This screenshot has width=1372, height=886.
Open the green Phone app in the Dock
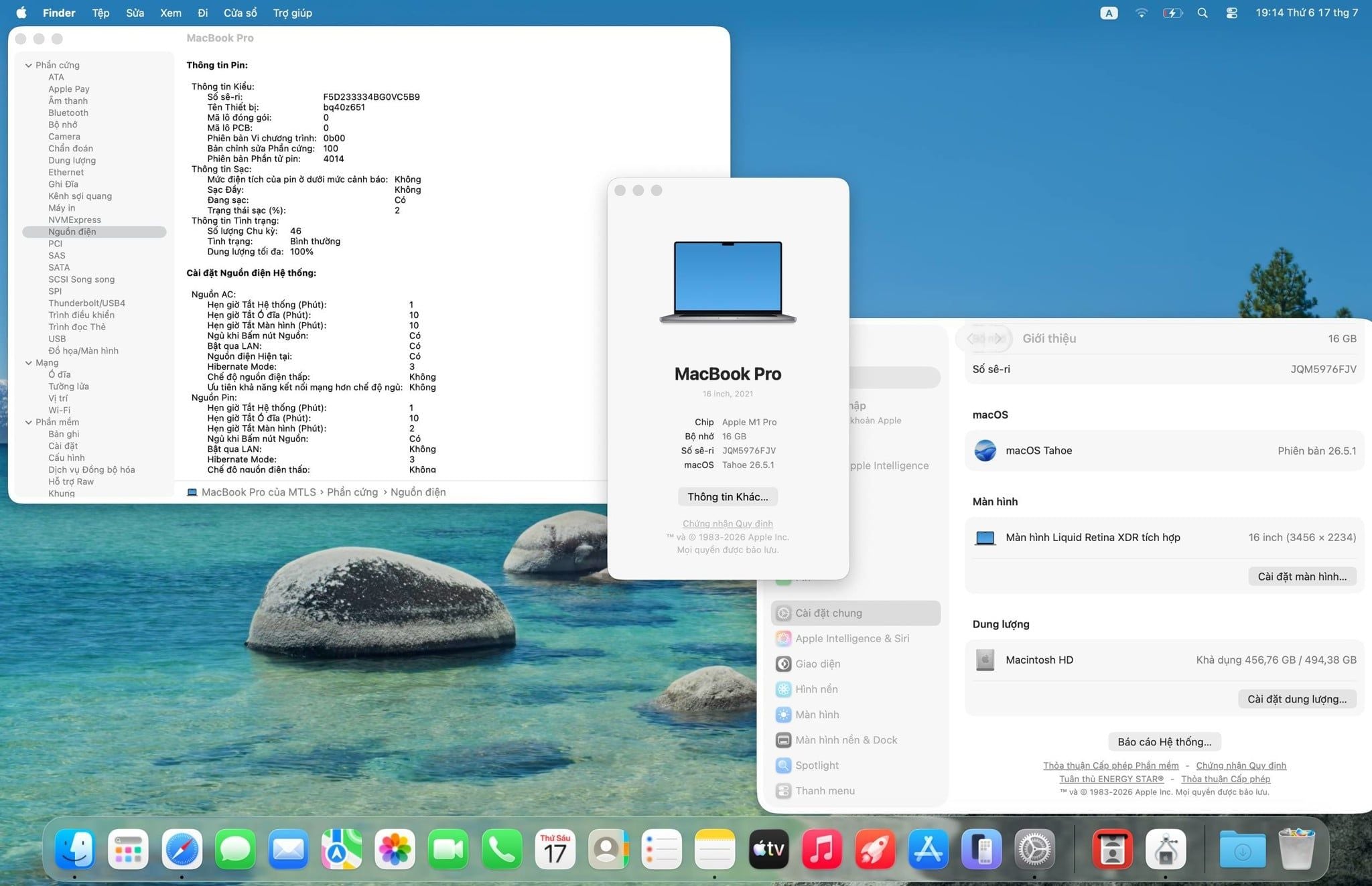[x=502, y=849]
